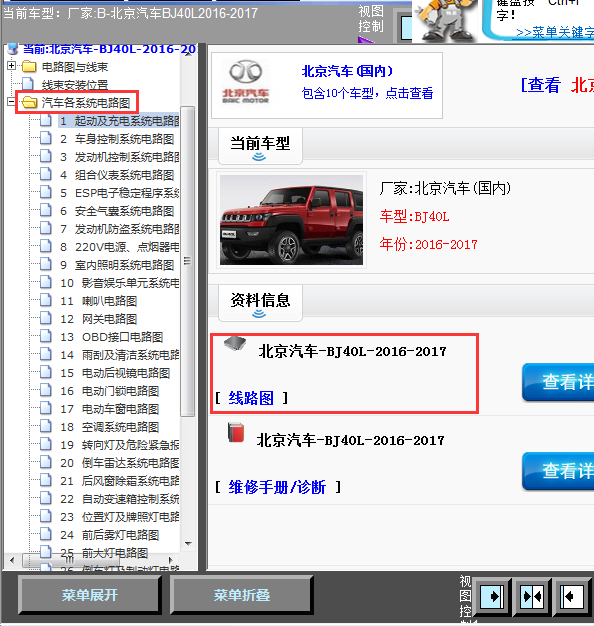Open the 线束安装位置 document item
594x626 pixels.
coord(75,85)
